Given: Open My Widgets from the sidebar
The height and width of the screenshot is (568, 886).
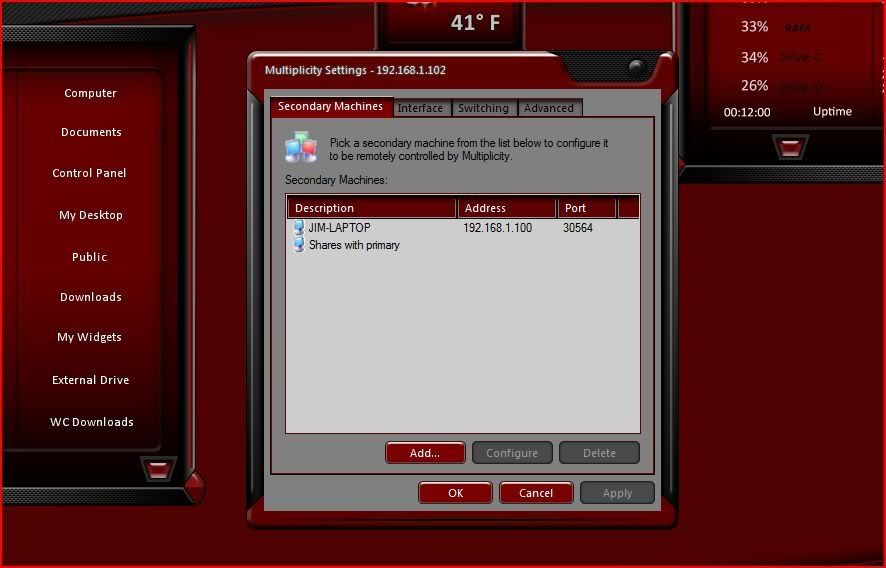Looking at the screenshot, I should pyautogui.click(x=89, y=337).
